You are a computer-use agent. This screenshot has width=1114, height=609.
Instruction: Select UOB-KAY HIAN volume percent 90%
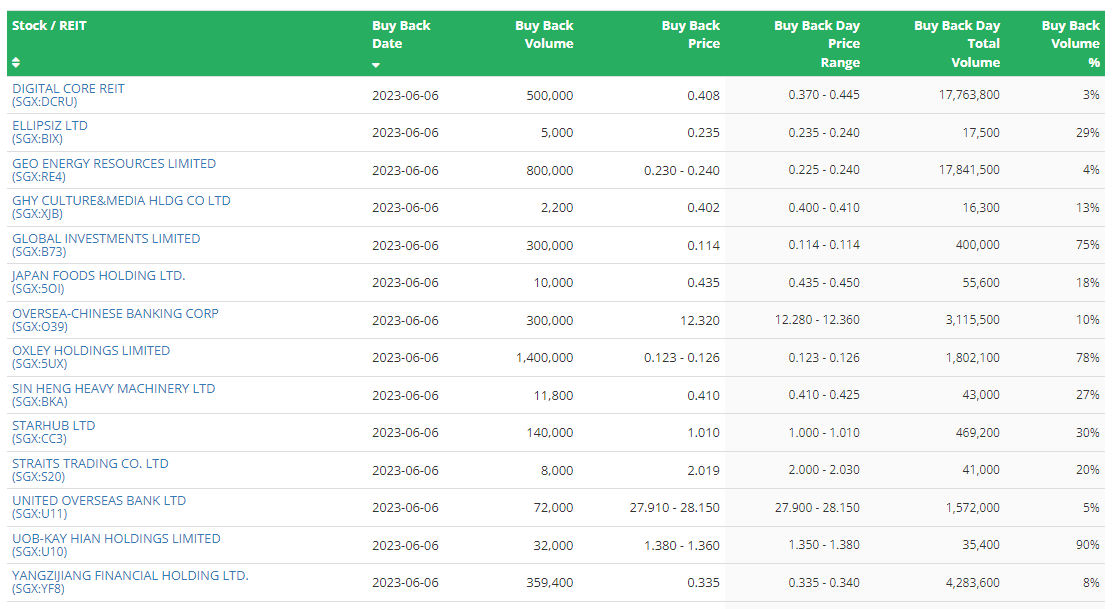1087,544
